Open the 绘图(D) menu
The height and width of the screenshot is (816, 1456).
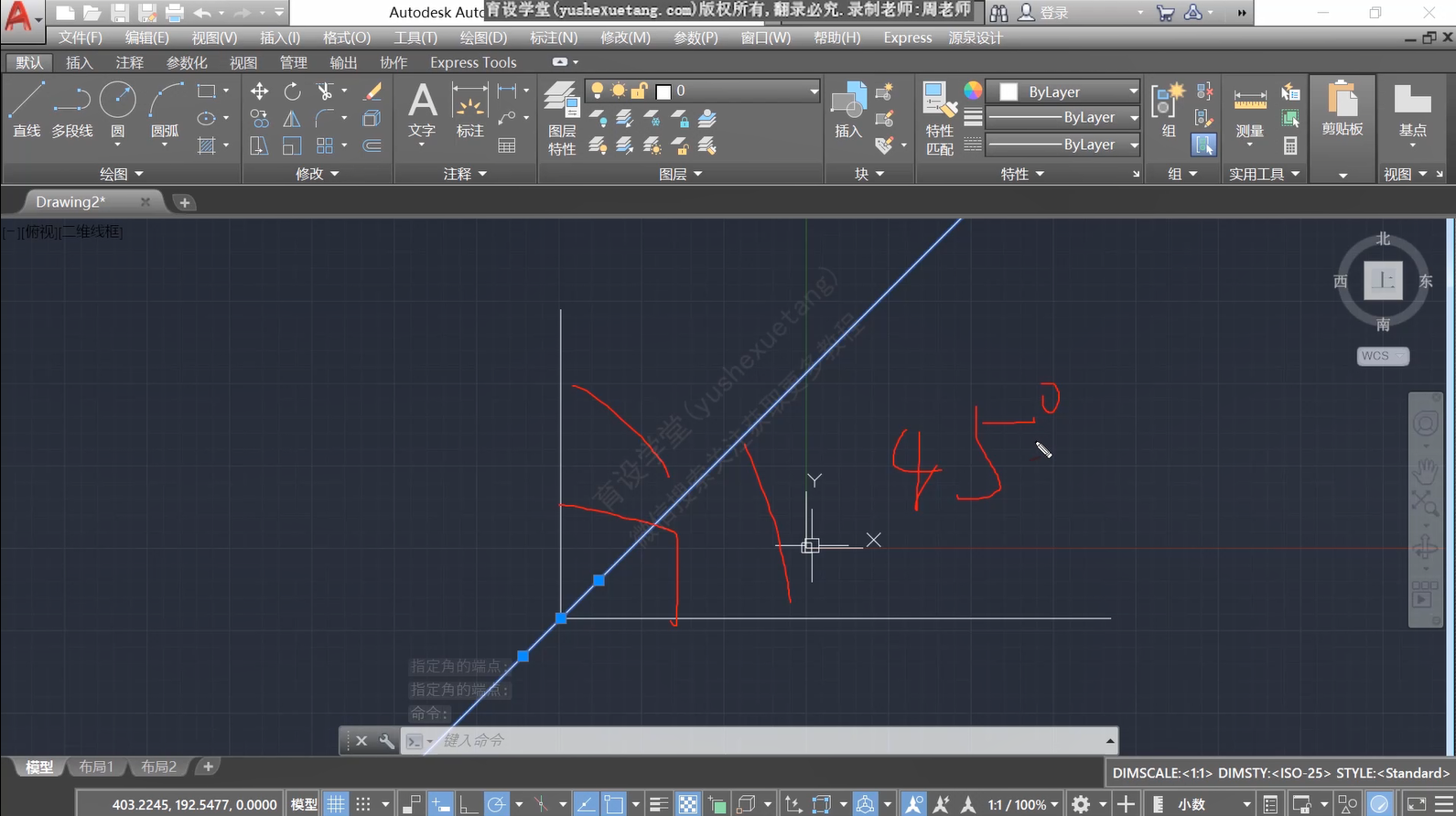pos(483,38)
